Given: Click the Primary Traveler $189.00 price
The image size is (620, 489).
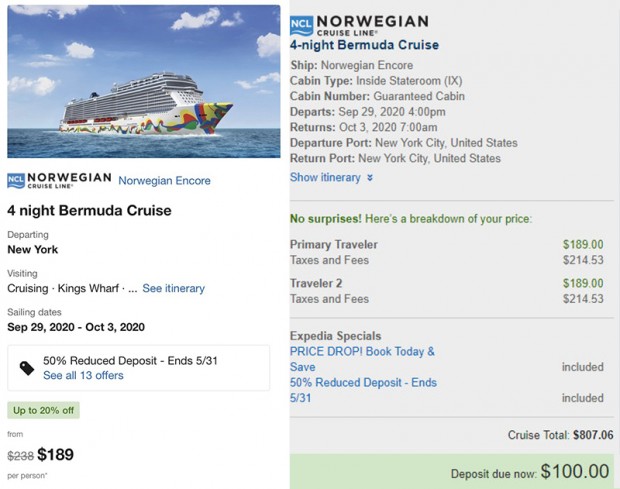Looking at the screenshot, I should [582, 244].
